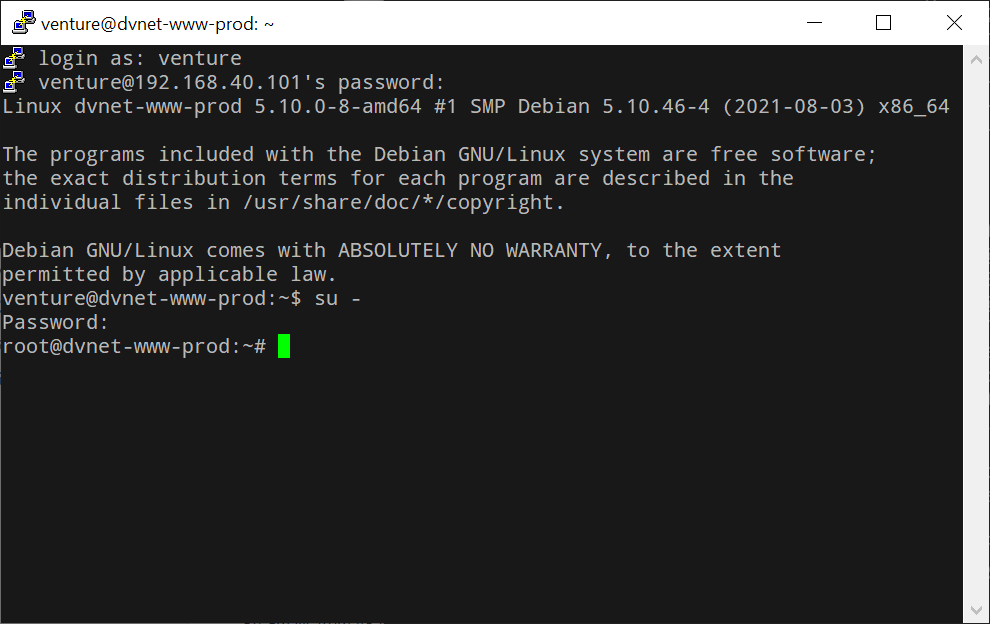
Task: Click the PuTTY icon beside "login as: venture"
Action: [x=14, y=58]
